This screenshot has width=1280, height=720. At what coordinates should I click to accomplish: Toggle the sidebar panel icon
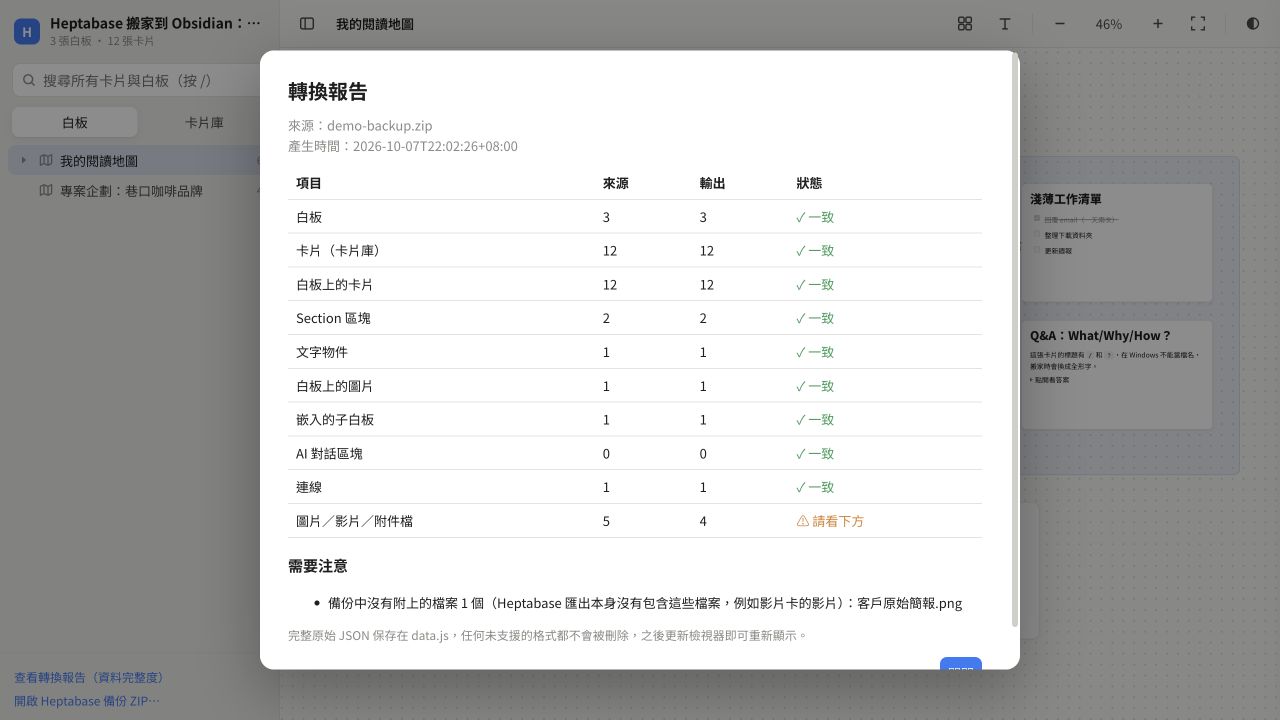(x=307, y=24)
